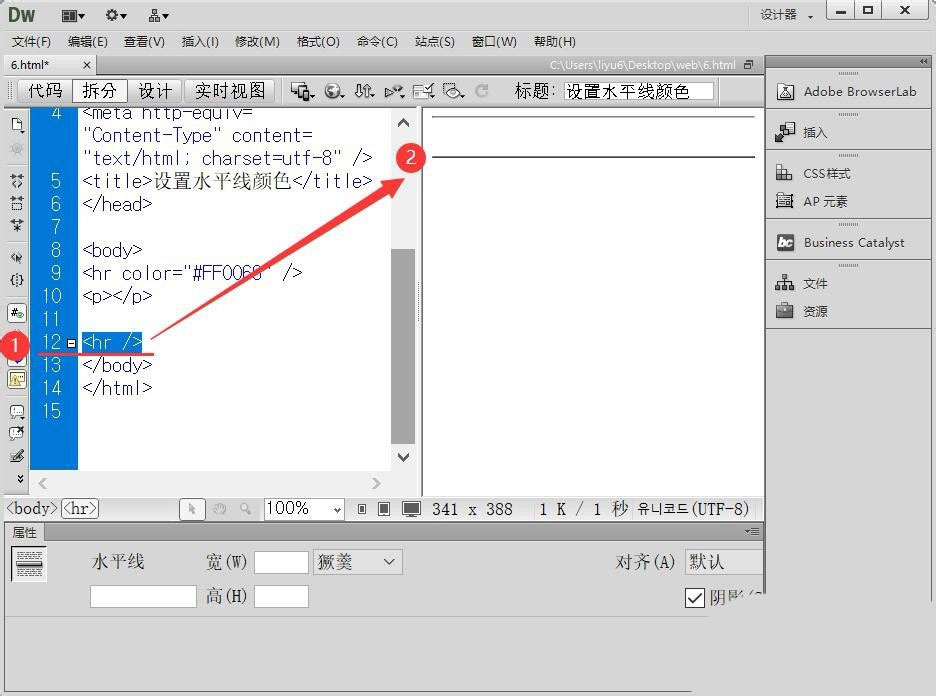Select the hand tool in status bar
The image size is (936, 696).
[x=219, y=509]
